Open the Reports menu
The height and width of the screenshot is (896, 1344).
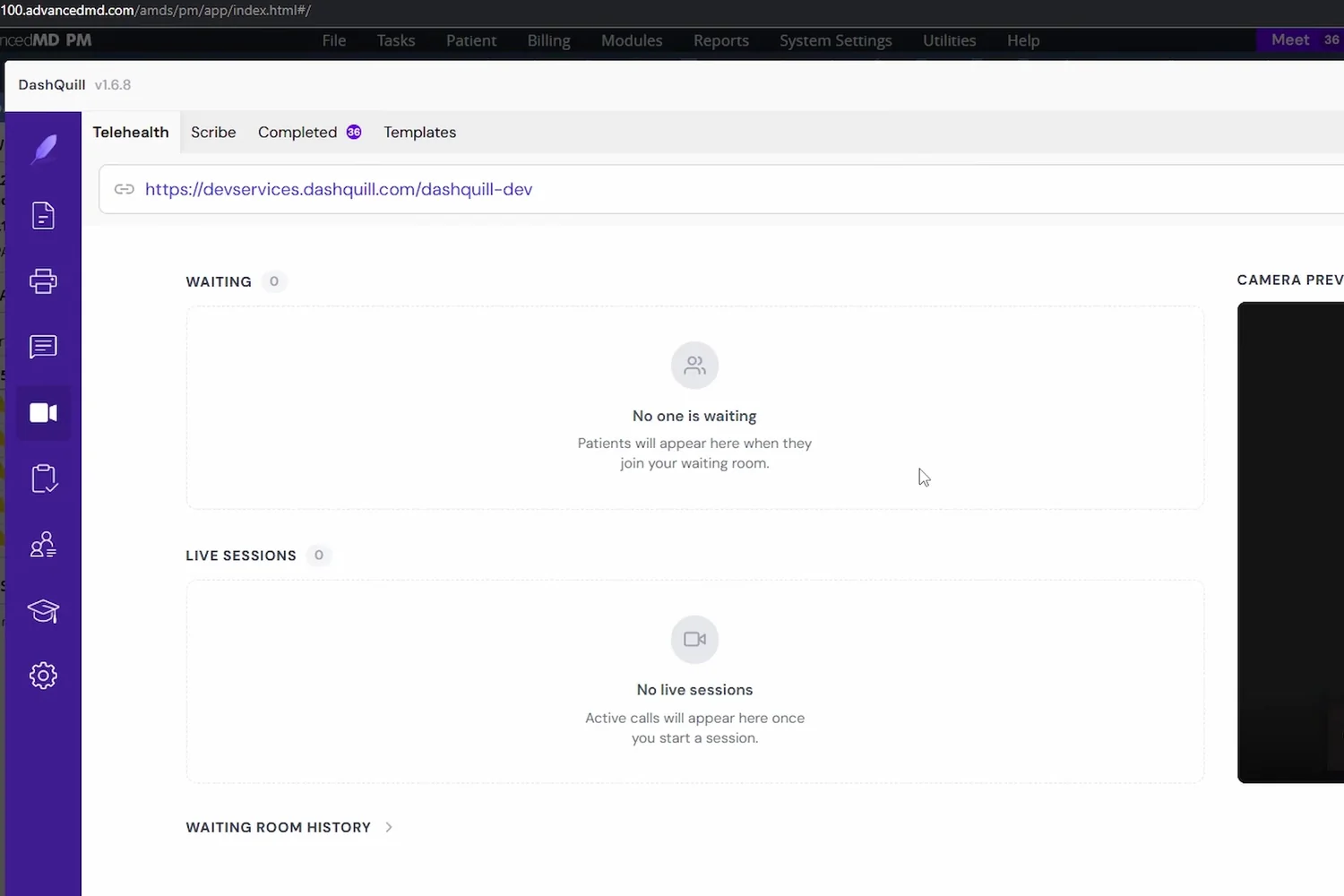pyautogui.click(x=721, y=40)
